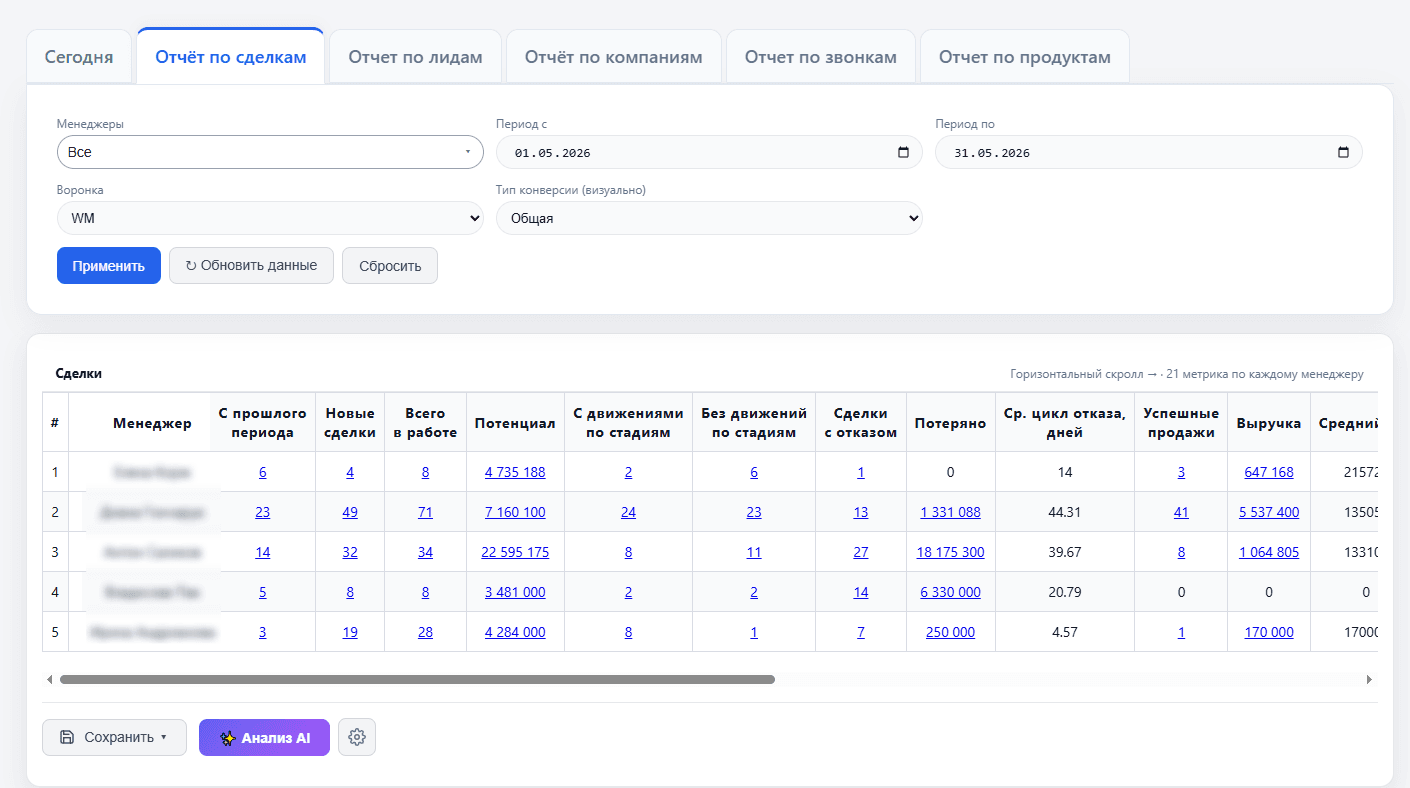Click the Сбросить button
1410x788 pixels.
(x=390, y=266)
